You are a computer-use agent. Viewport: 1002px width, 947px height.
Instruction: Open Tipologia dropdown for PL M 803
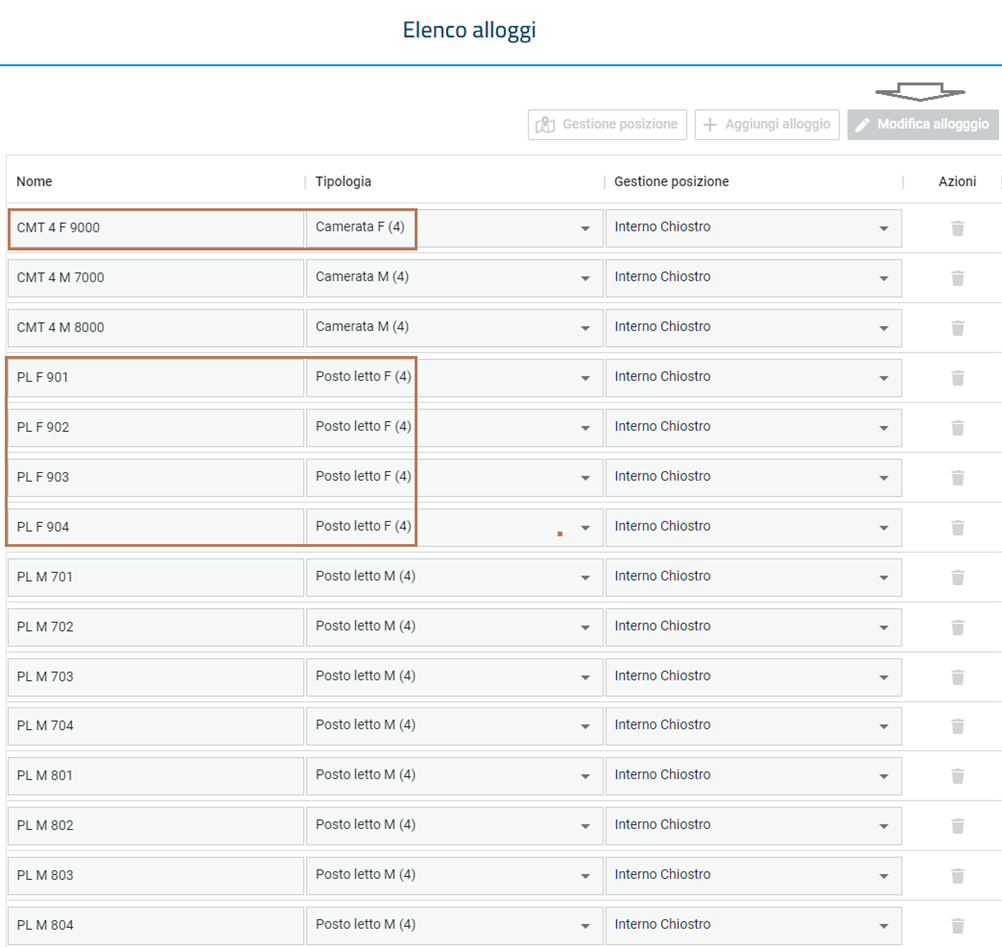454,875
